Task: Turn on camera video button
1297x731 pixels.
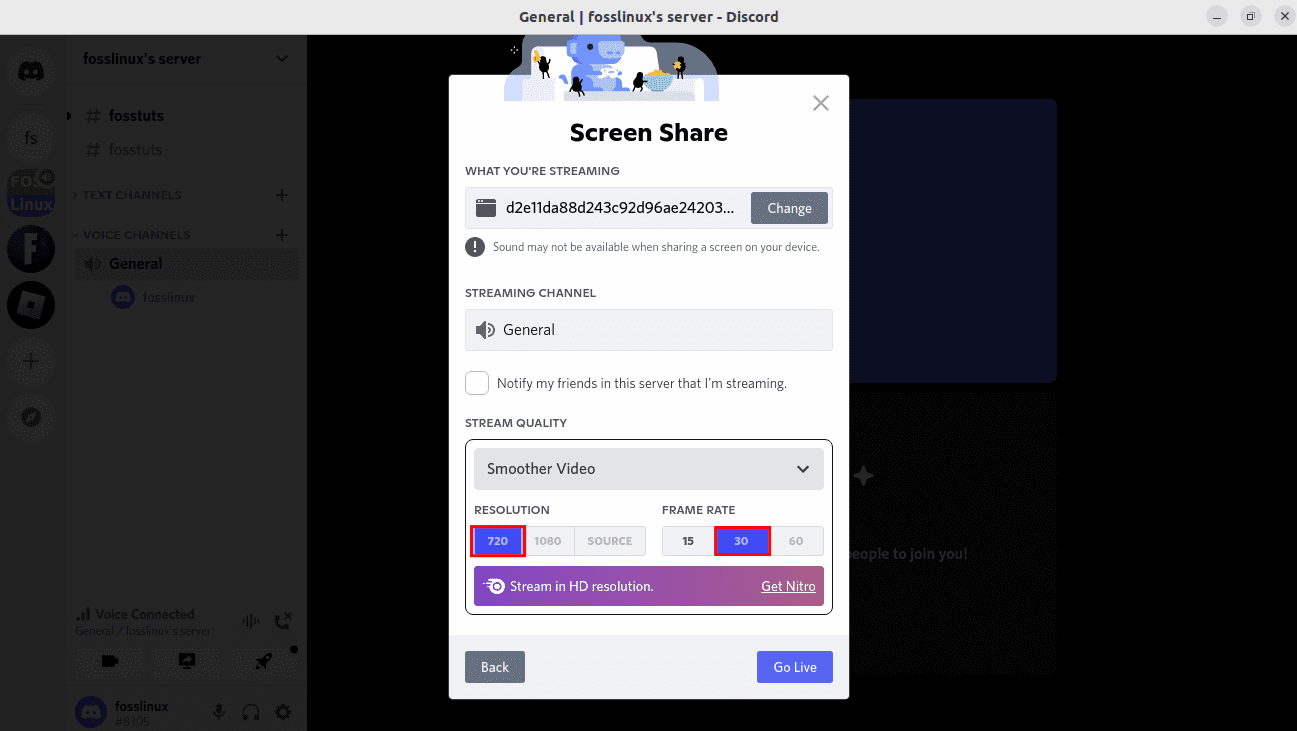Action: (110, 661)
